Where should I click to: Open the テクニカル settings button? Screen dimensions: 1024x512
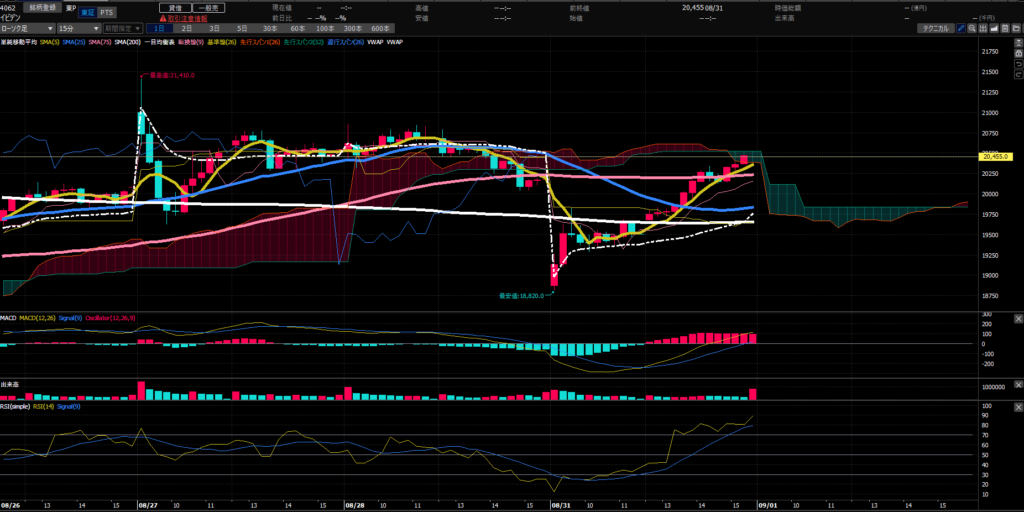click(x=936, y=28)
